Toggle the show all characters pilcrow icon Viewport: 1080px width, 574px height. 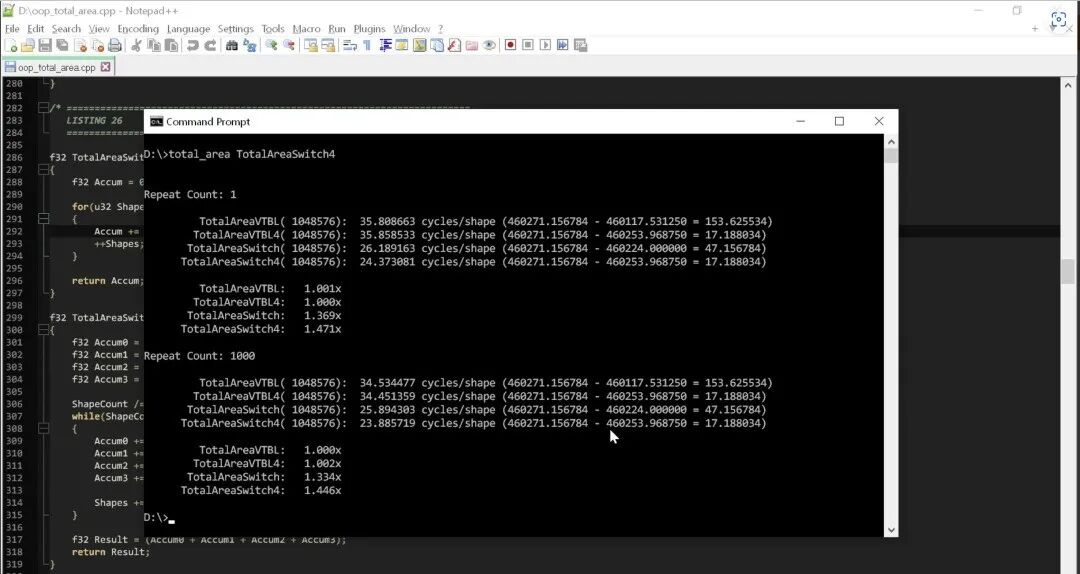click(367, 45)
